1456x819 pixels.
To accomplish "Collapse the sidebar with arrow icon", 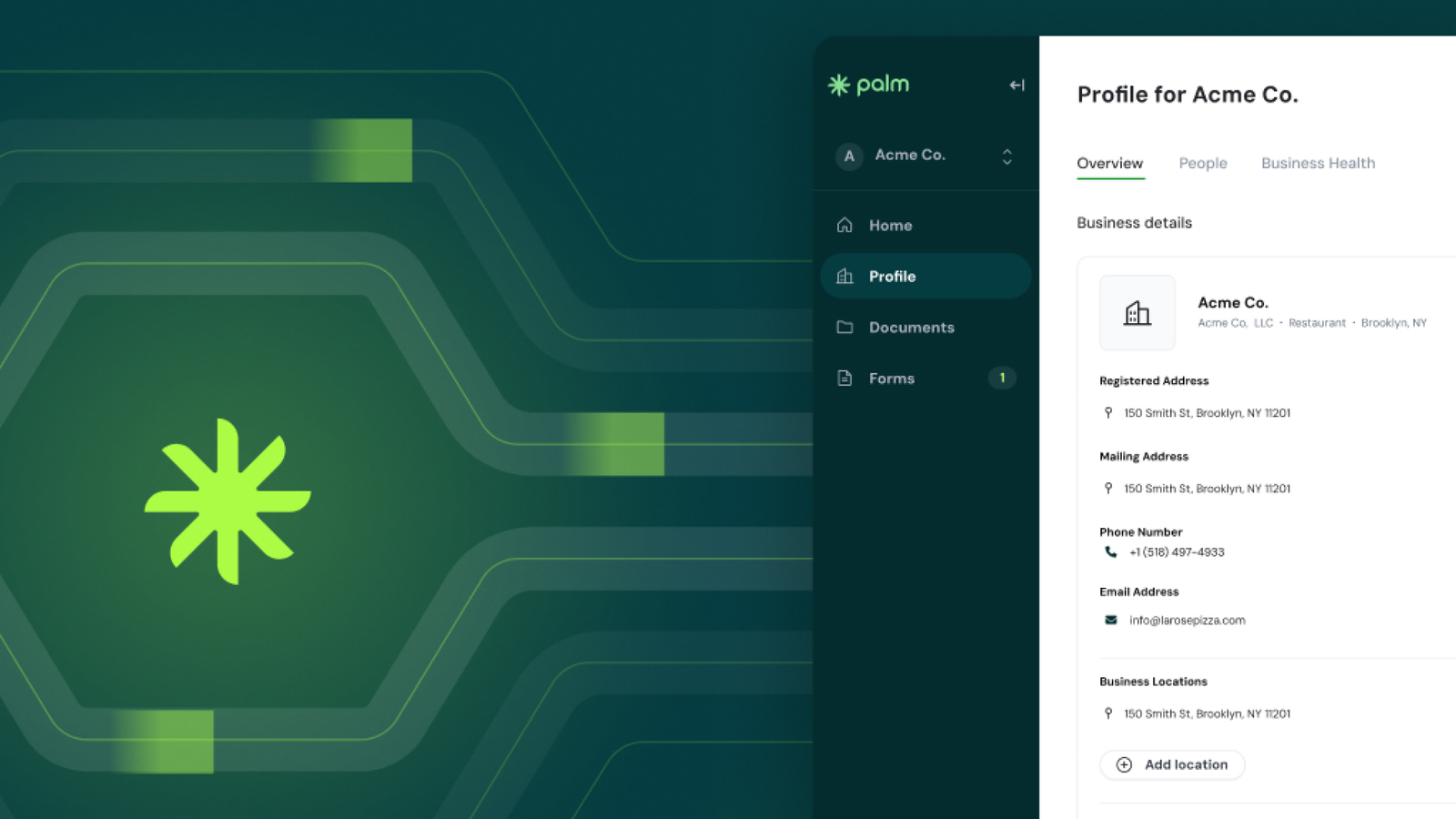I will pos(1016,86).
